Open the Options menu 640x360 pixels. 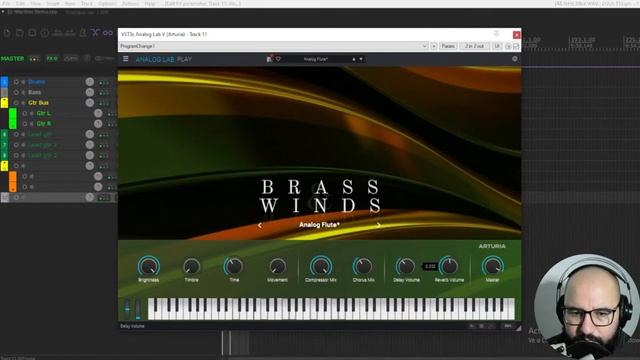tap(107, 3)
